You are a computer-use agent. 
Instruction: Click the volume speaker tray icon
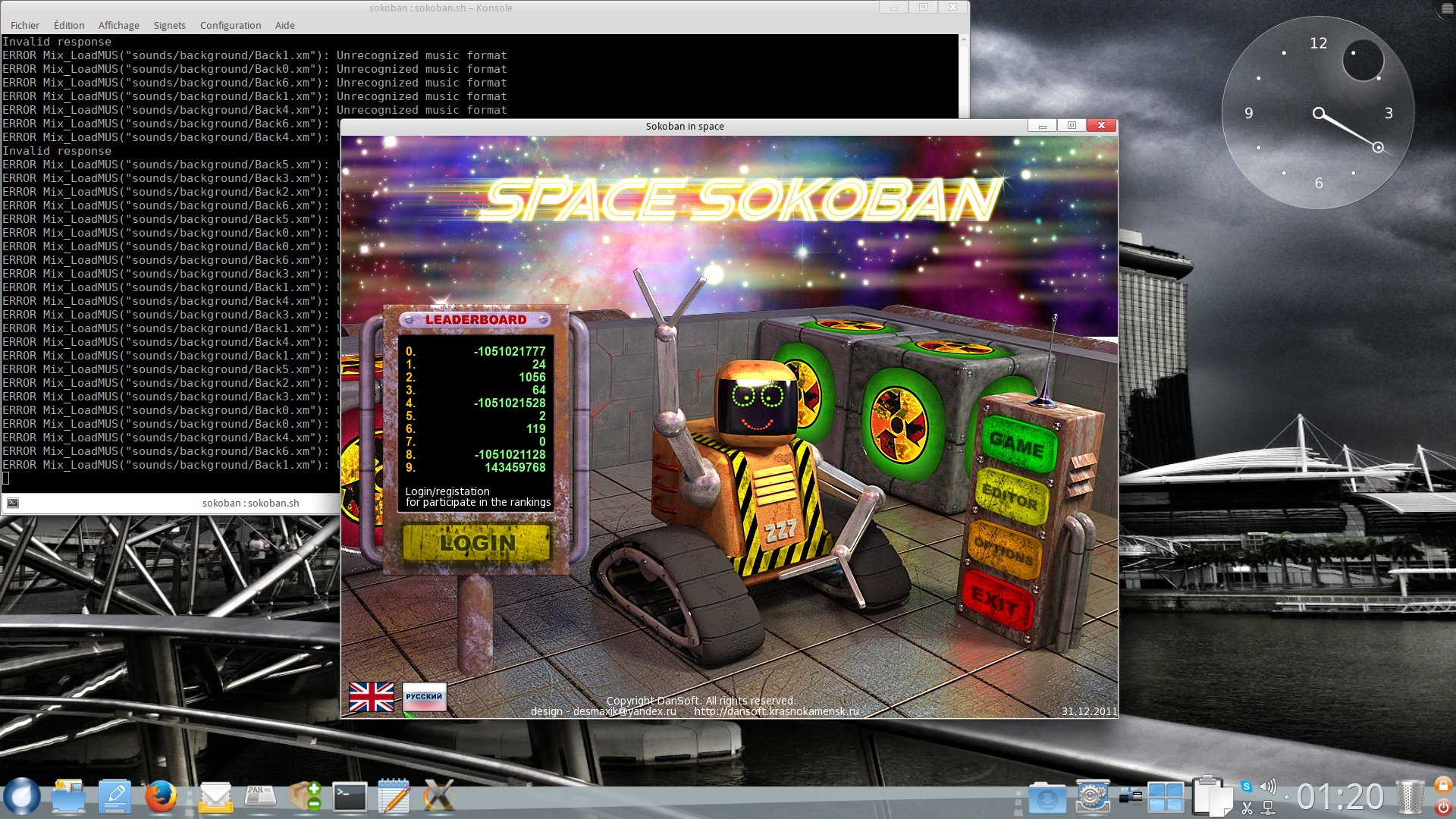1267,786
